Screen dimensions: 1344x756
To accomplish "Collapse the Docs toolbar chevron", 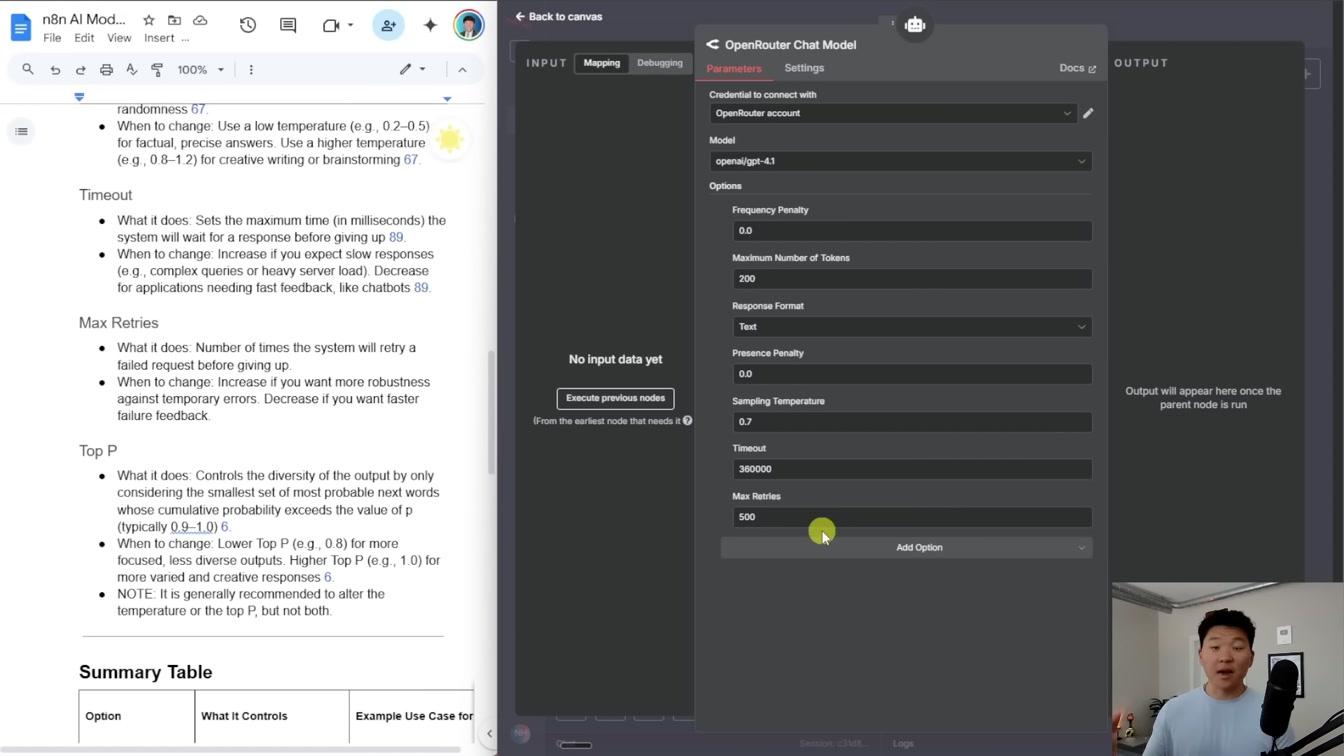I will click(462, 70).
